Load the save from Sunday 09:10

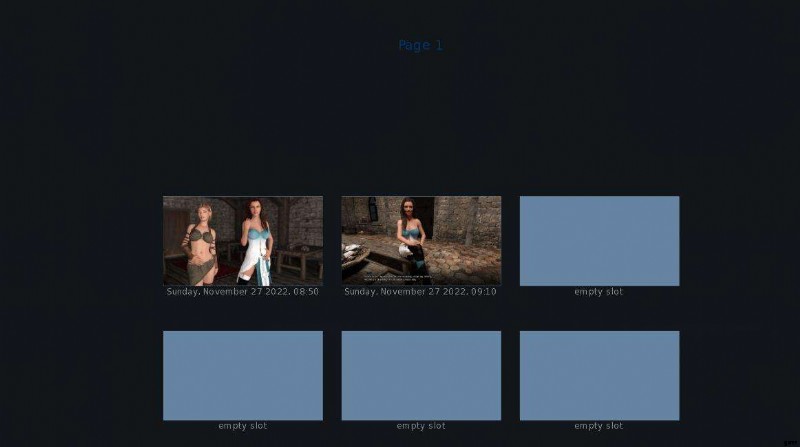point(421,240)
